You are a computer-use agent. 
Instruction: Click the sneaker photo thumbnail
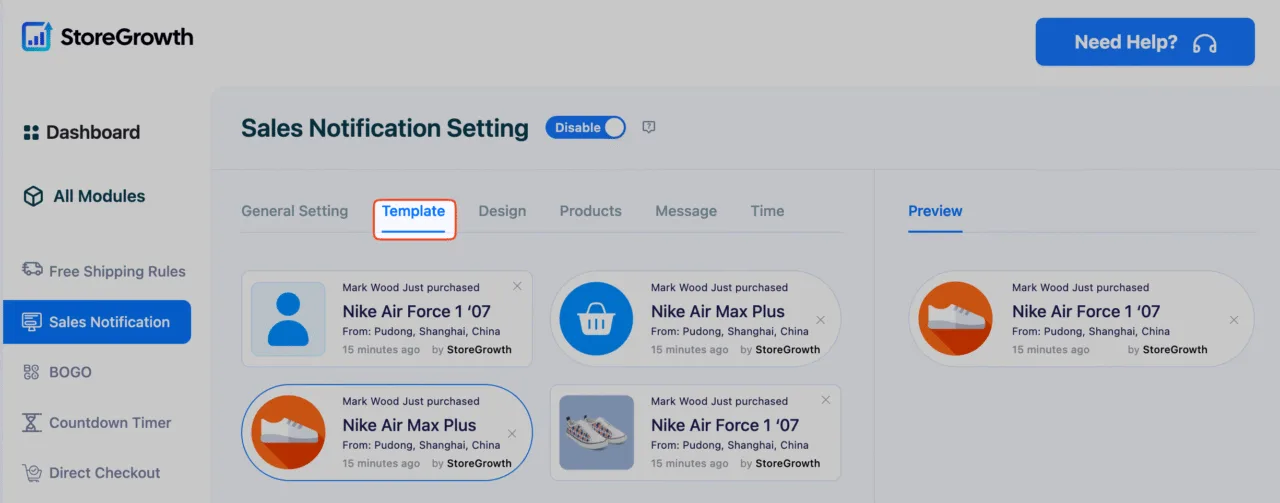[x=597, y=433]
